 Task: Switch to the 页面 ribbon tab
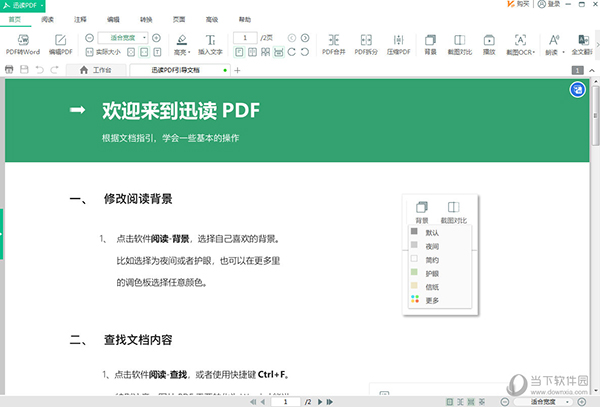179,20
